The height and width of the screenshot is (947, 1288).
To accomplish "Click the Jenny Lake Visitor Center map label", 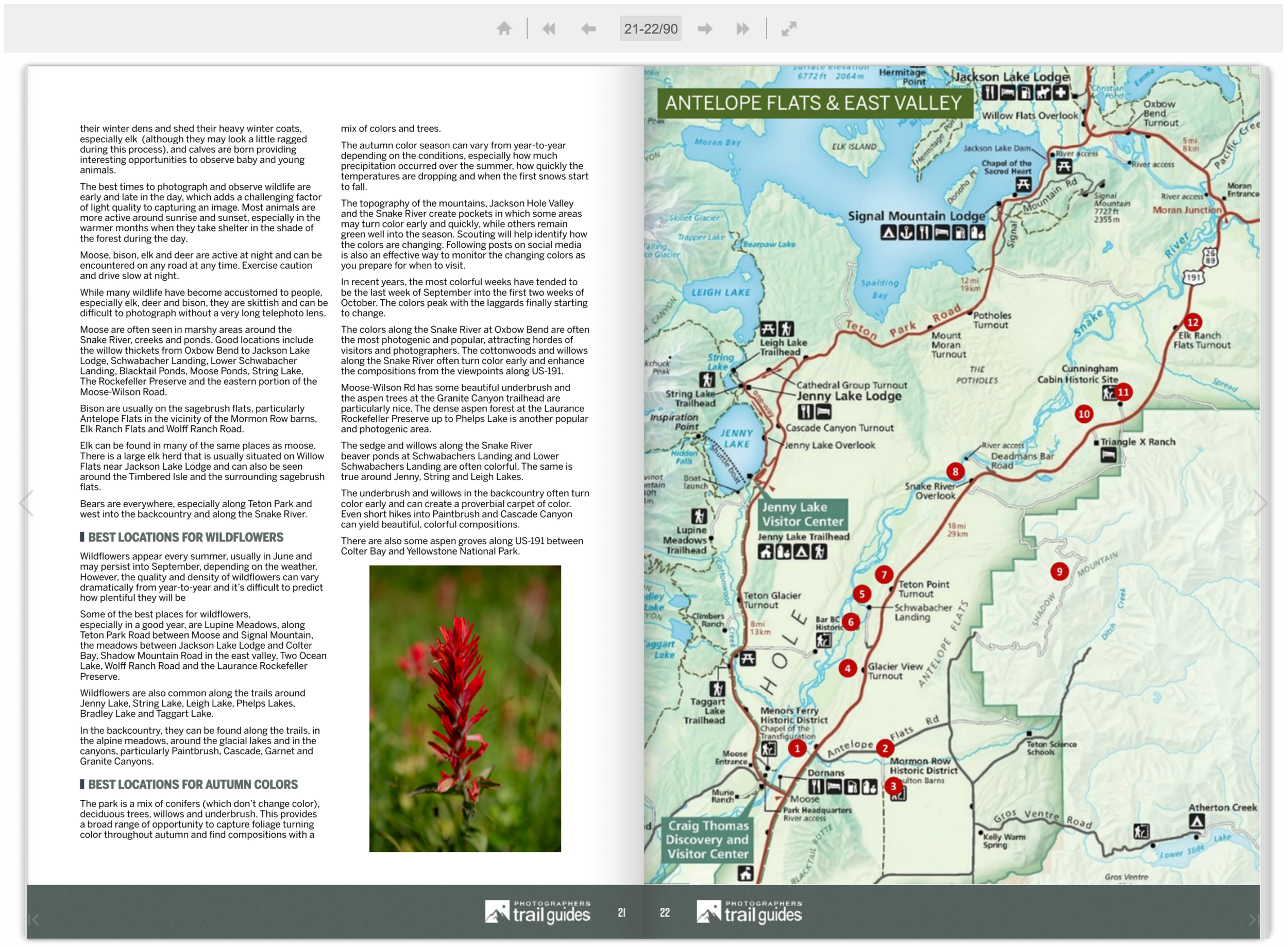I will 802,514.
